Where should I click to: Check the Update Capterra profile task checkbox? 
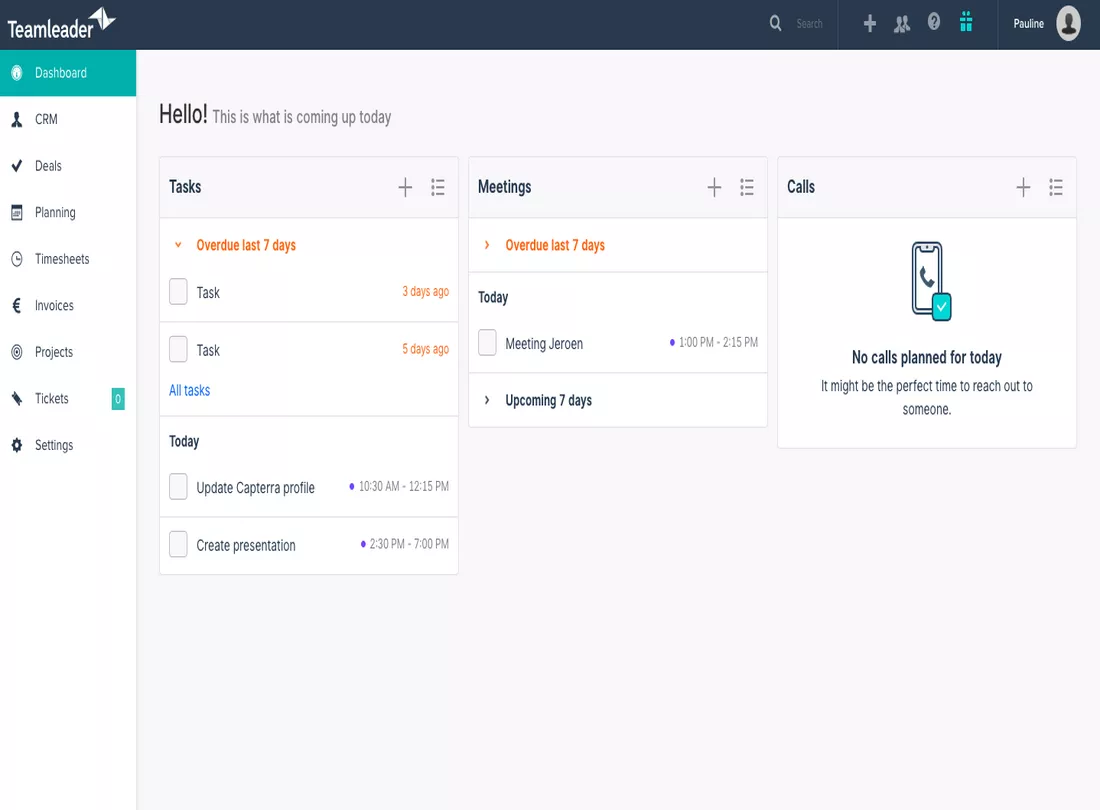click(x=178, y=487)
